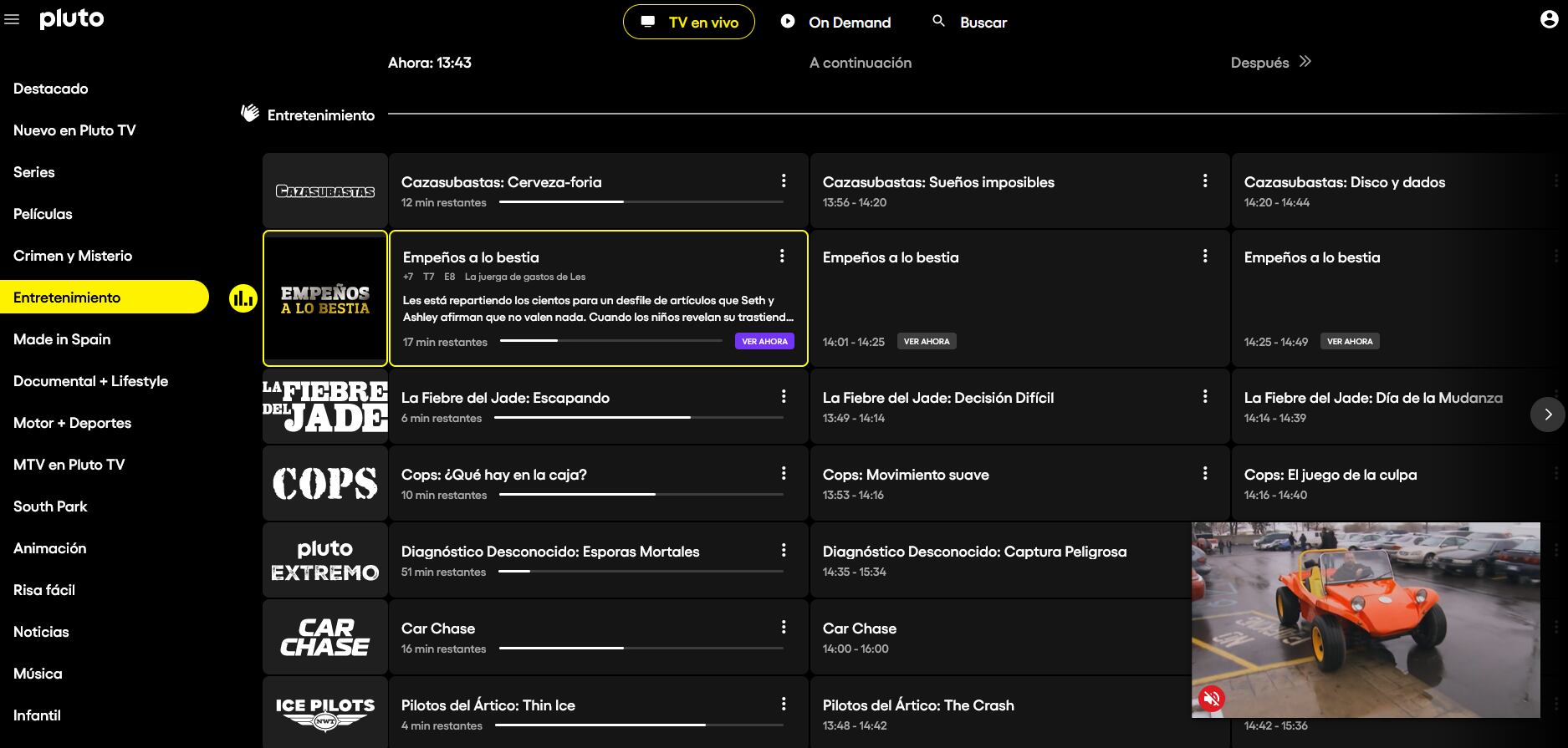Select Risa fácil category
Screen dimensions: 1568x748
(44, 590)
